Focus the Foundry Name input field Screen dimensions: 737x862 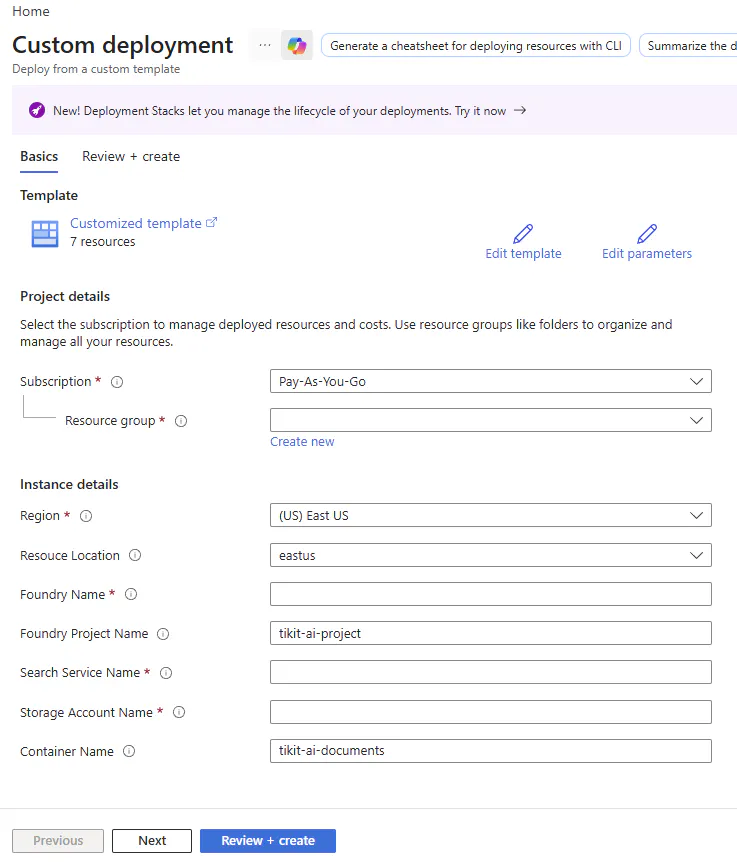491,594
